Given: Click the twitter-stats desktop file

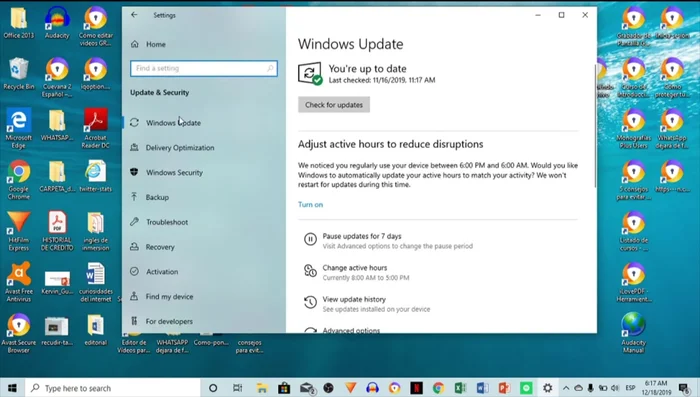Looking at the screenshot, I should pyautogui.click(x=96, y=176).
